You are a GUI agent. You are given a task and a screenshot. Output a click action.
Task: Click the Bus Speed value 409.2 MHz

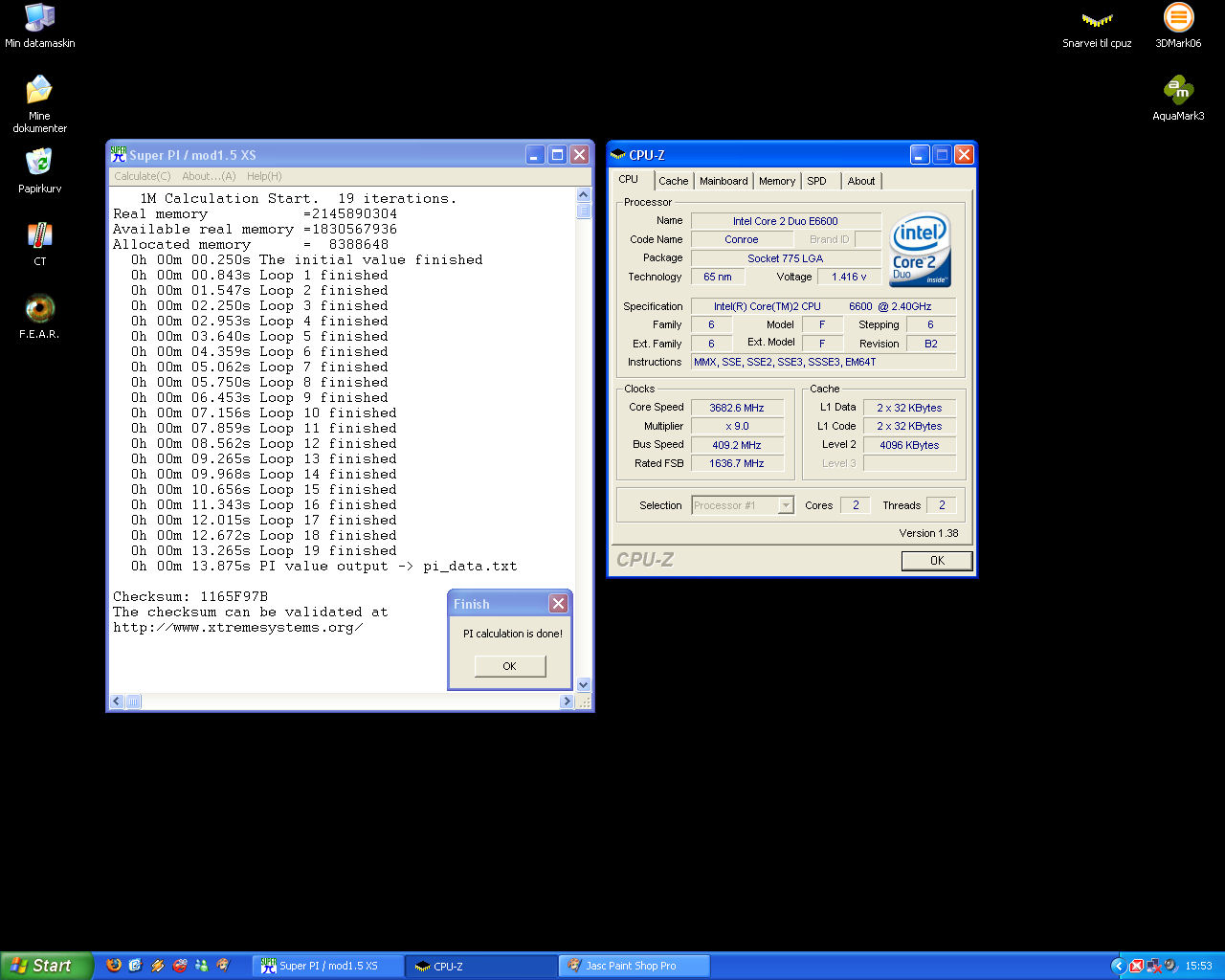737,445
